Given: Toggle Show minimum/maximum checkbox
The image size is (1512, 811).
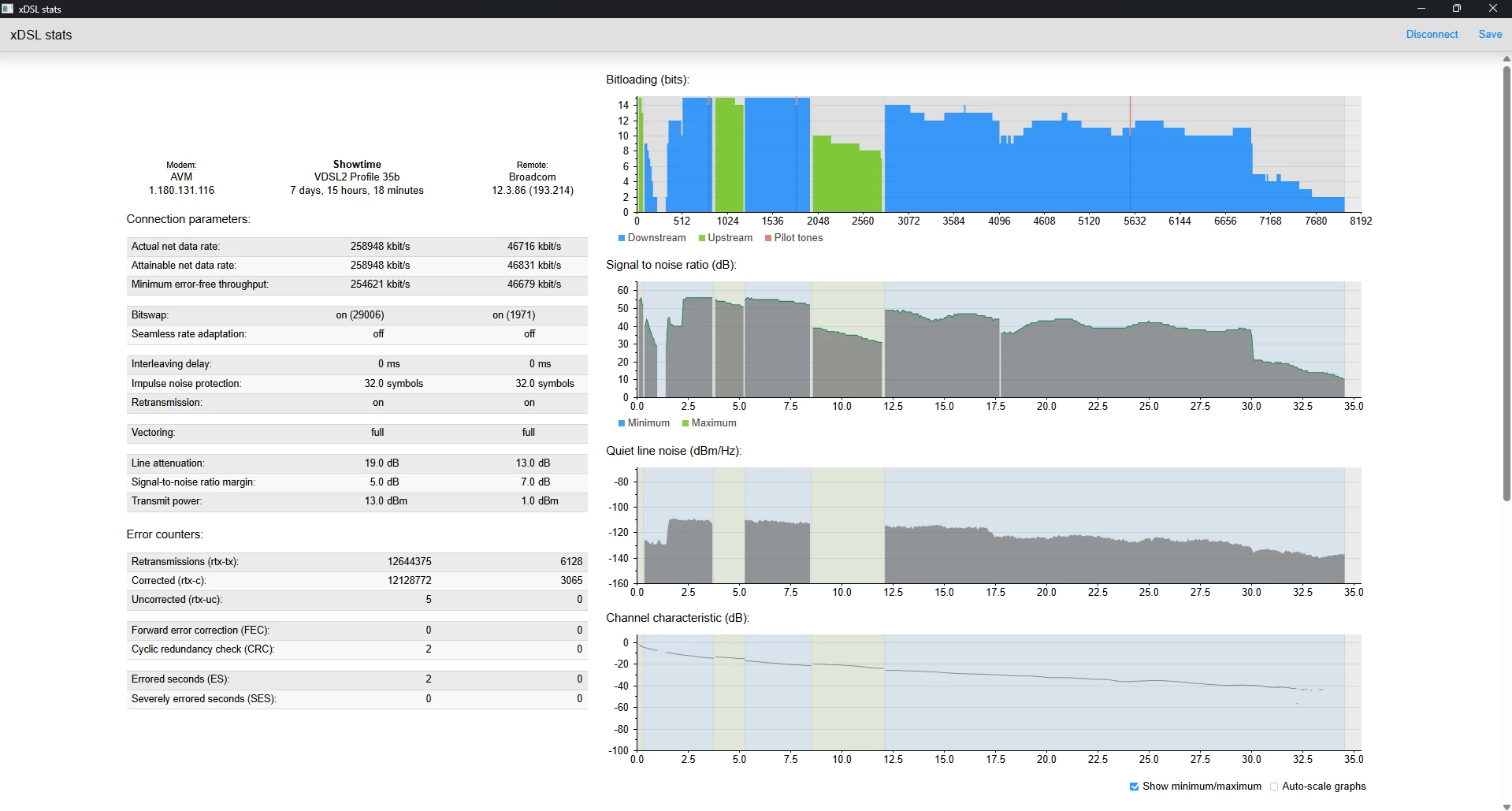Looking at the screenshot, I should click(1134, 787).
